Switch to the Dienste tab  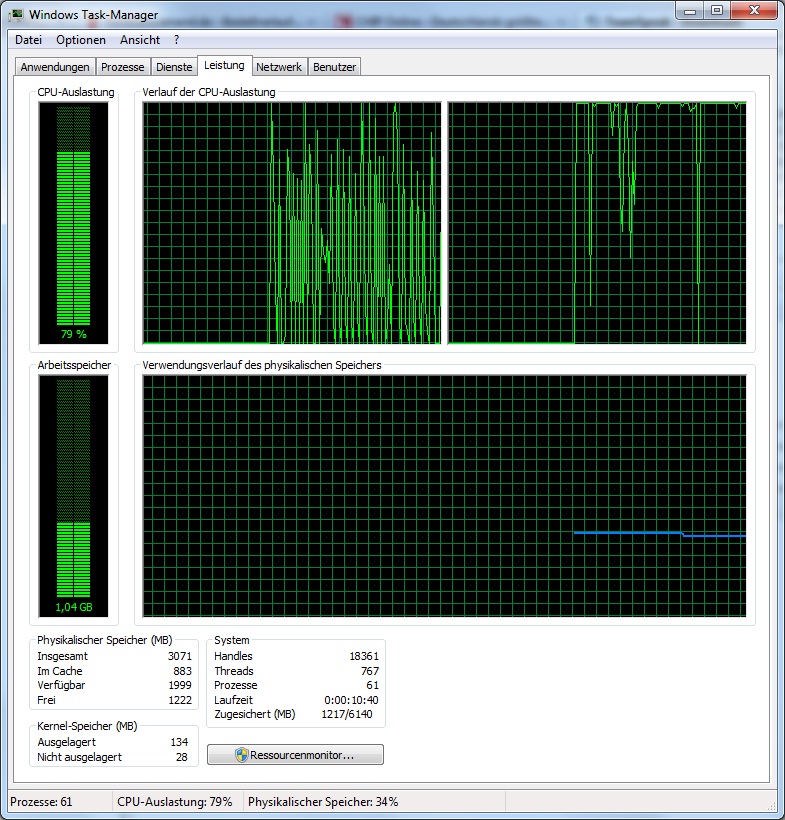tap(174, 67)
